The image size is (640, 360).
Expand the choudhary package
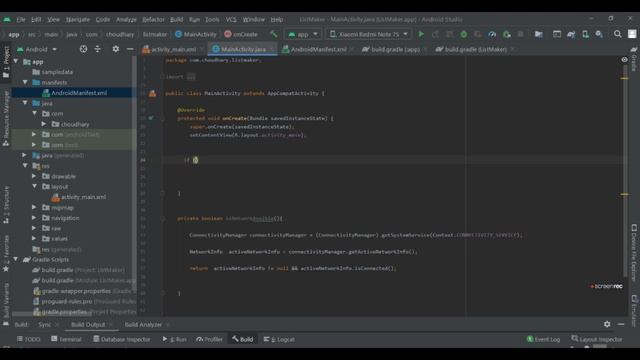(x=44, y=124)
